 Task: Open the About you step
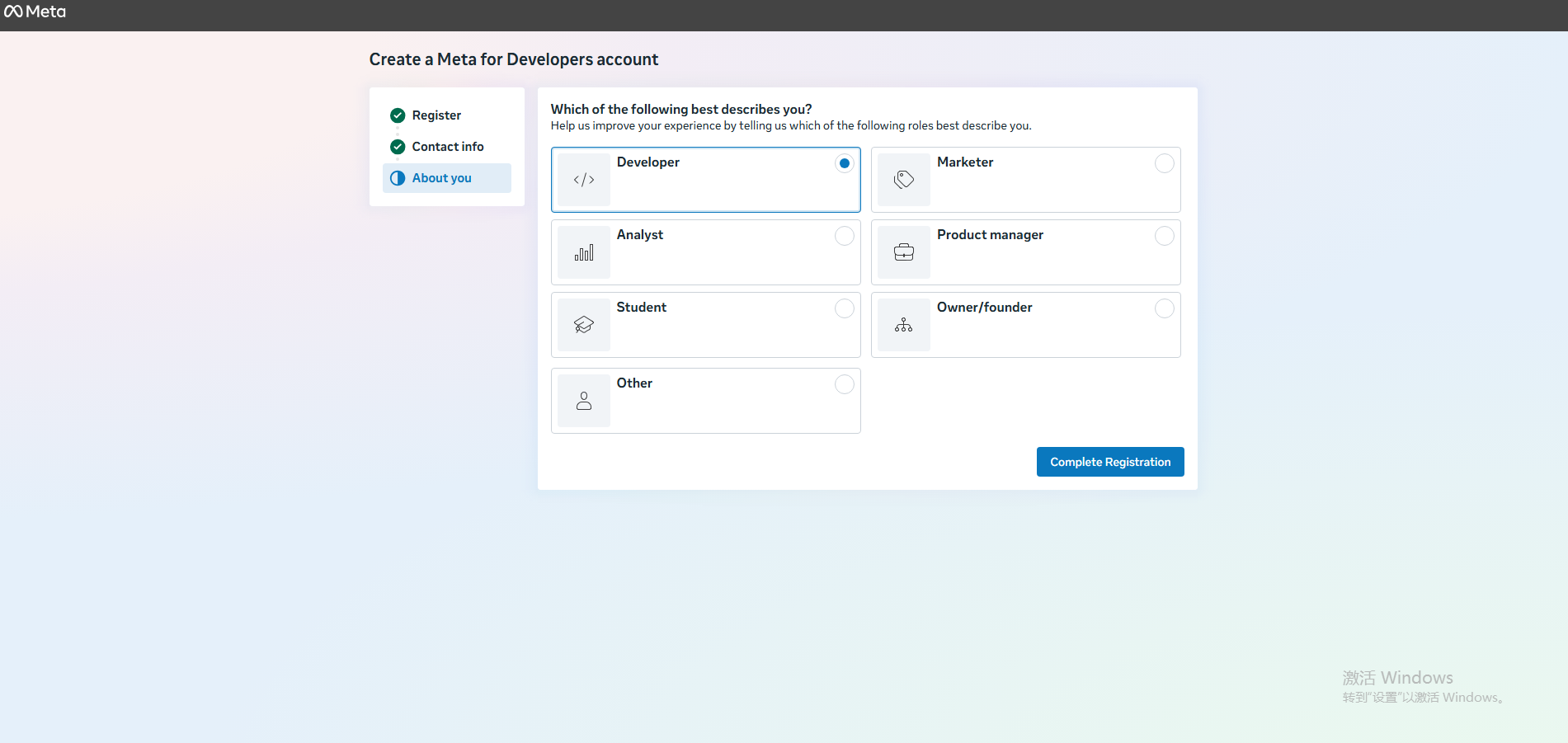point(447,178)
